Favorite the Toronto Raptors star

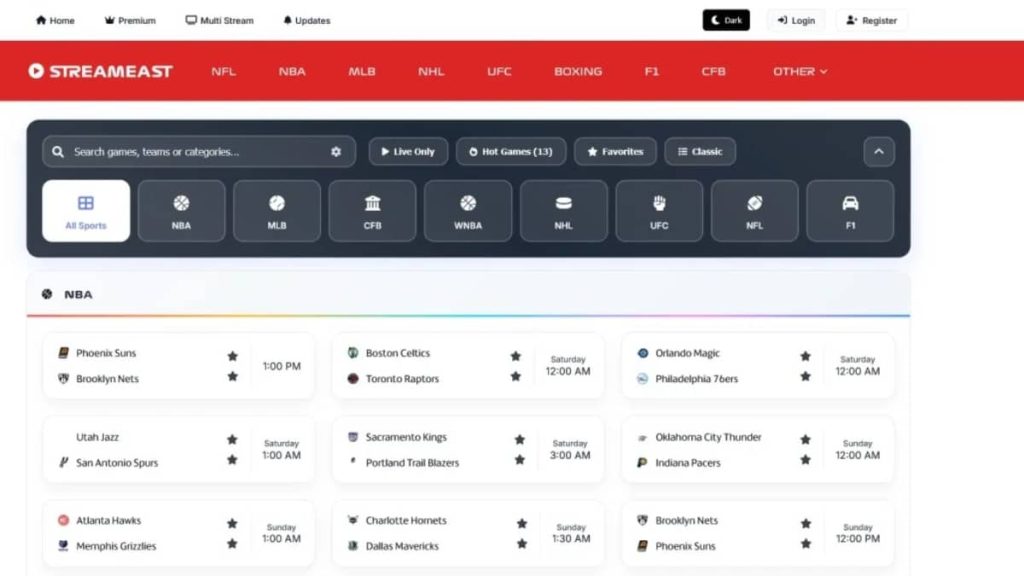coord(516,376)
